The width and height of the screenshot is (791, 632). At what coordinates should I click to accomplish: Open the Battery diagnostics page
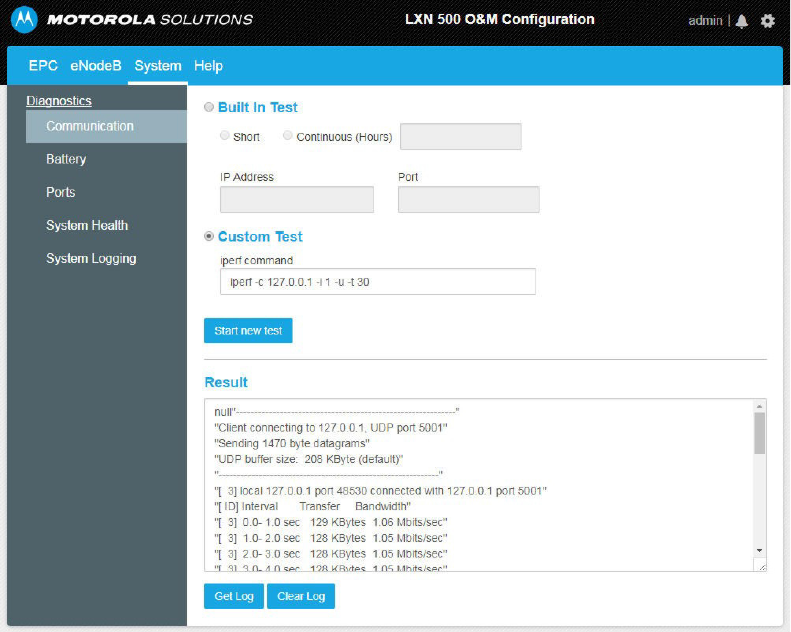tap(66, 159)
